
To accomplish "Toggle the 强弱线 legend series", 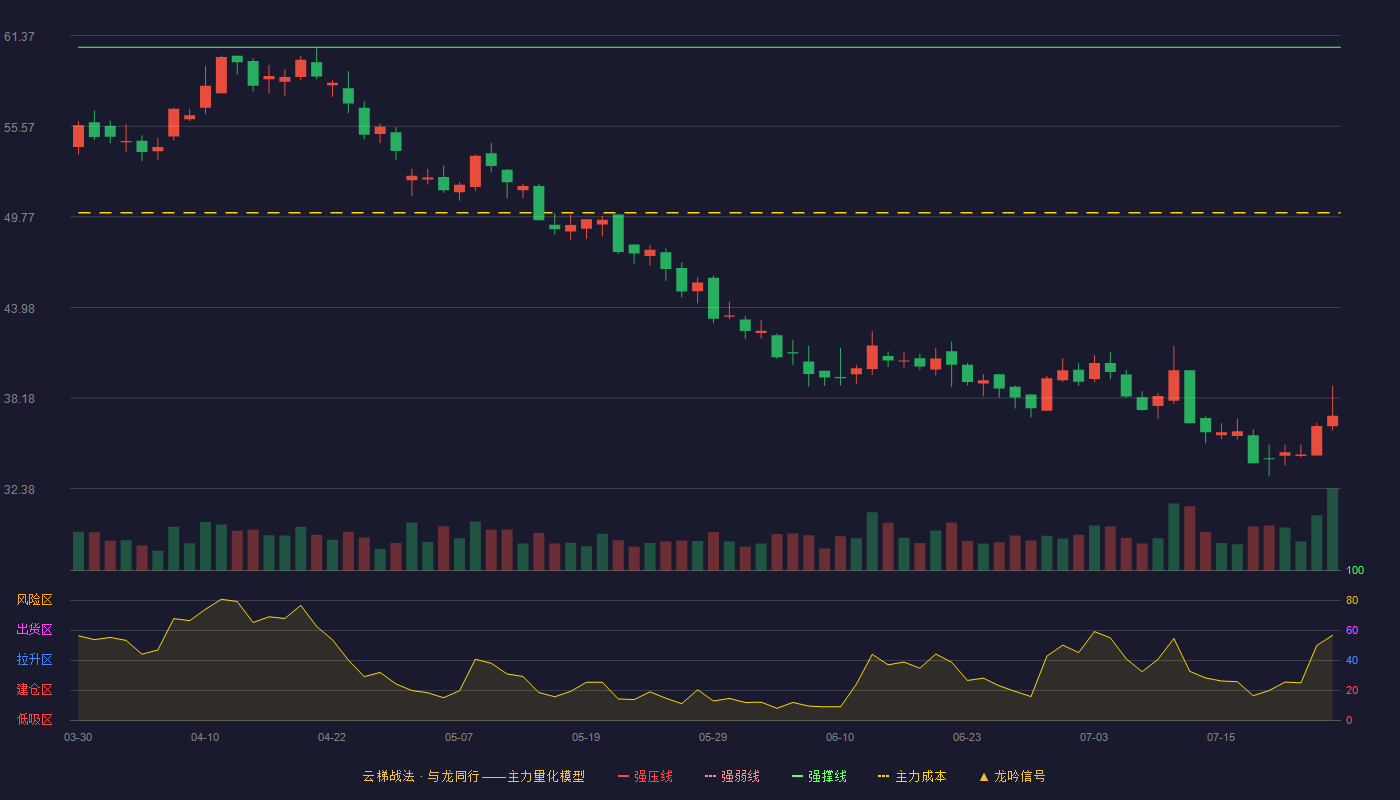I will 732,776.
